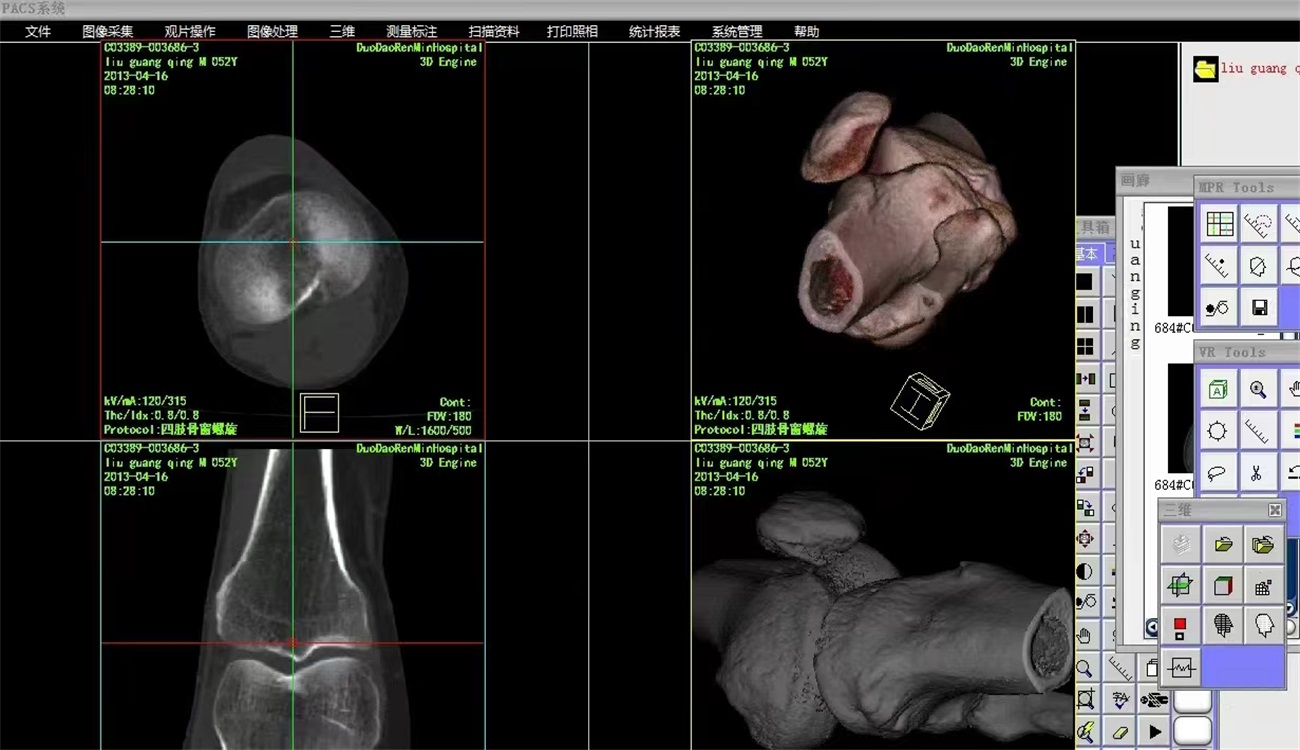
Task: Select the MPR curved ruler tool
Action: click(x=1258, y=224)
